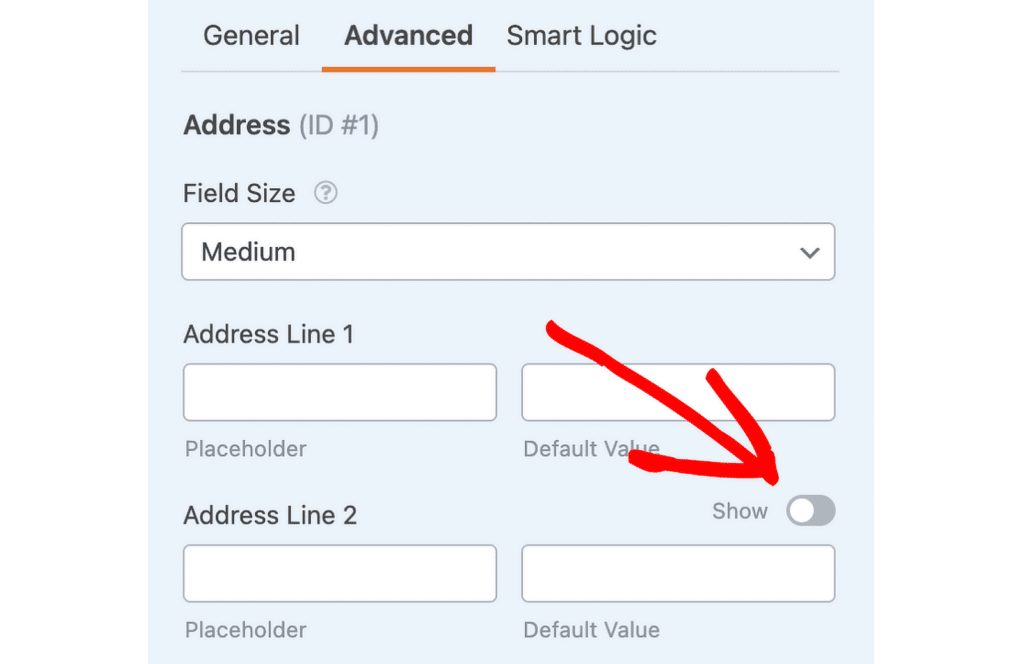Screen dimensions: 1024x664
Task: Open the Smart Logic tab
Action: coord(581,35)
